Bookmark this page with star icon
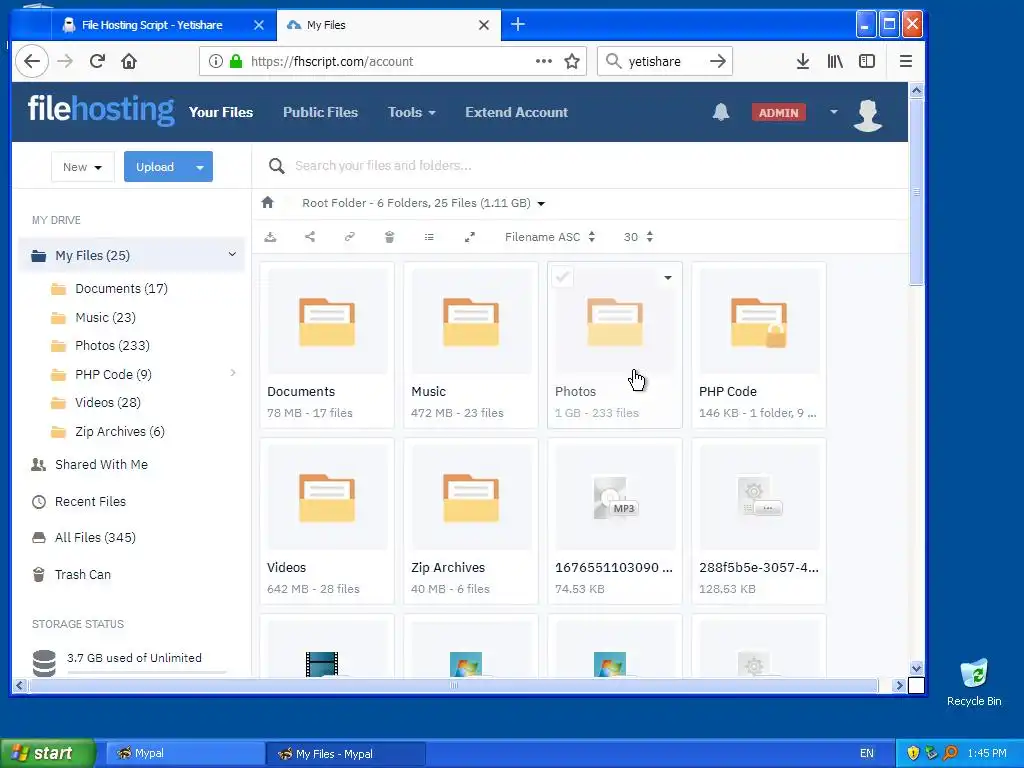Image resolution: width=1024 pixels, height=768 pixels. [x=572, y=61]
